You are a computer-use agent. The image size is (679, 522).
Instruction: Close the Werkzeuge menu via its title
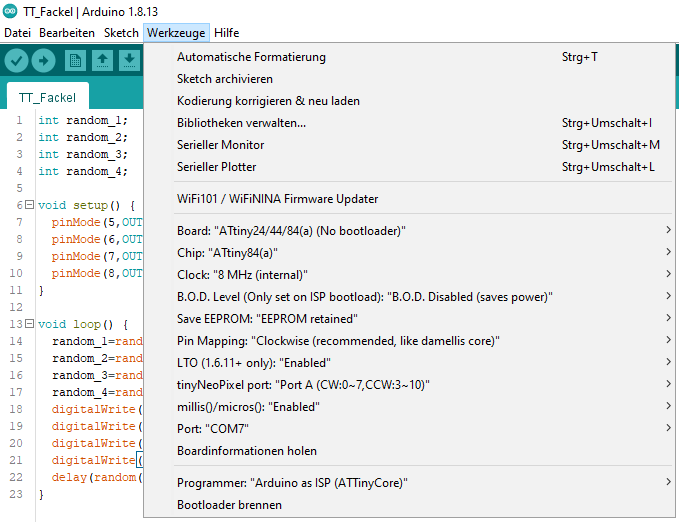pyautogui.click(x=176, y=33)
